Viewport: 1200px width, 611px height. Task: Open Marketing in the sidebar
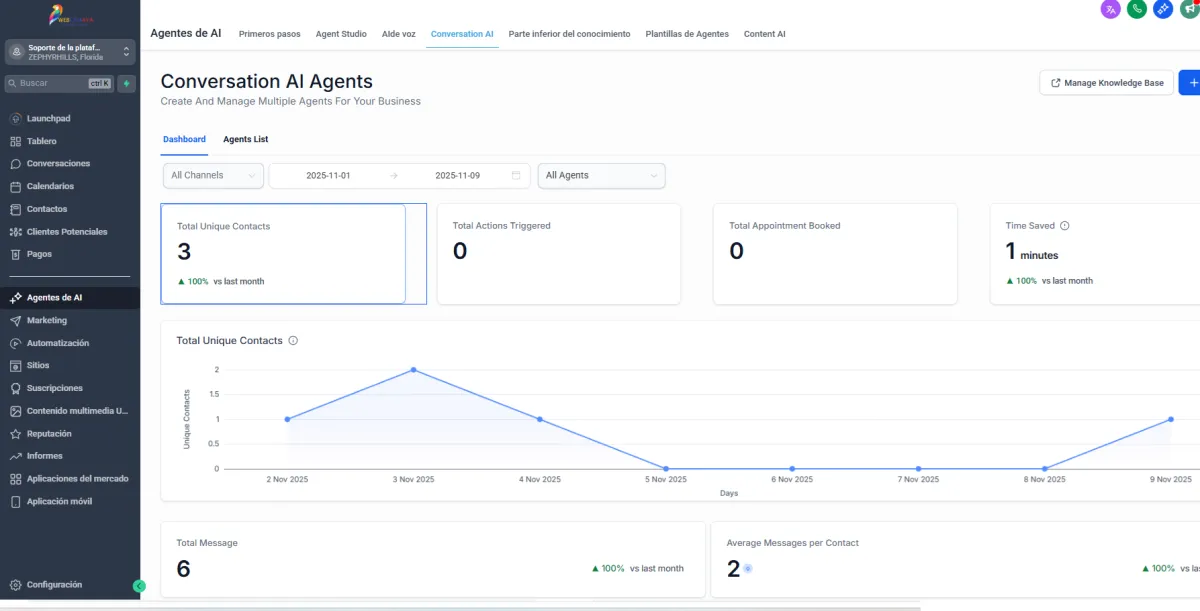click(x=46, y=321)
